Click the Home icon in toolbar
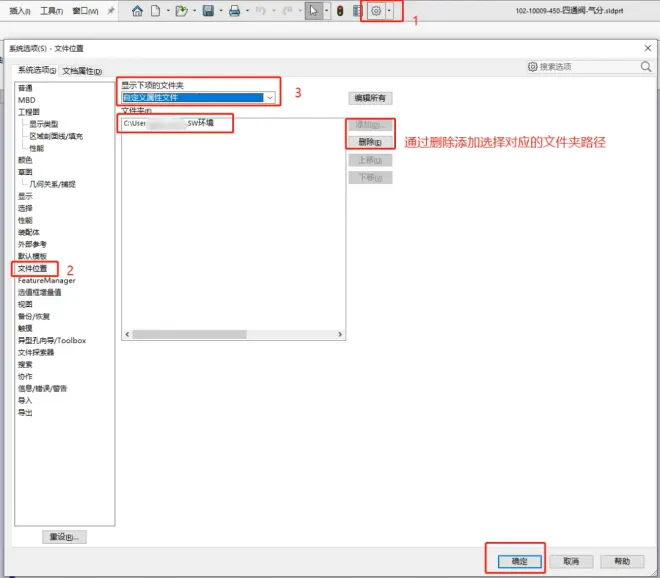The height and width of the screenshot is (578, 660). 138,11
